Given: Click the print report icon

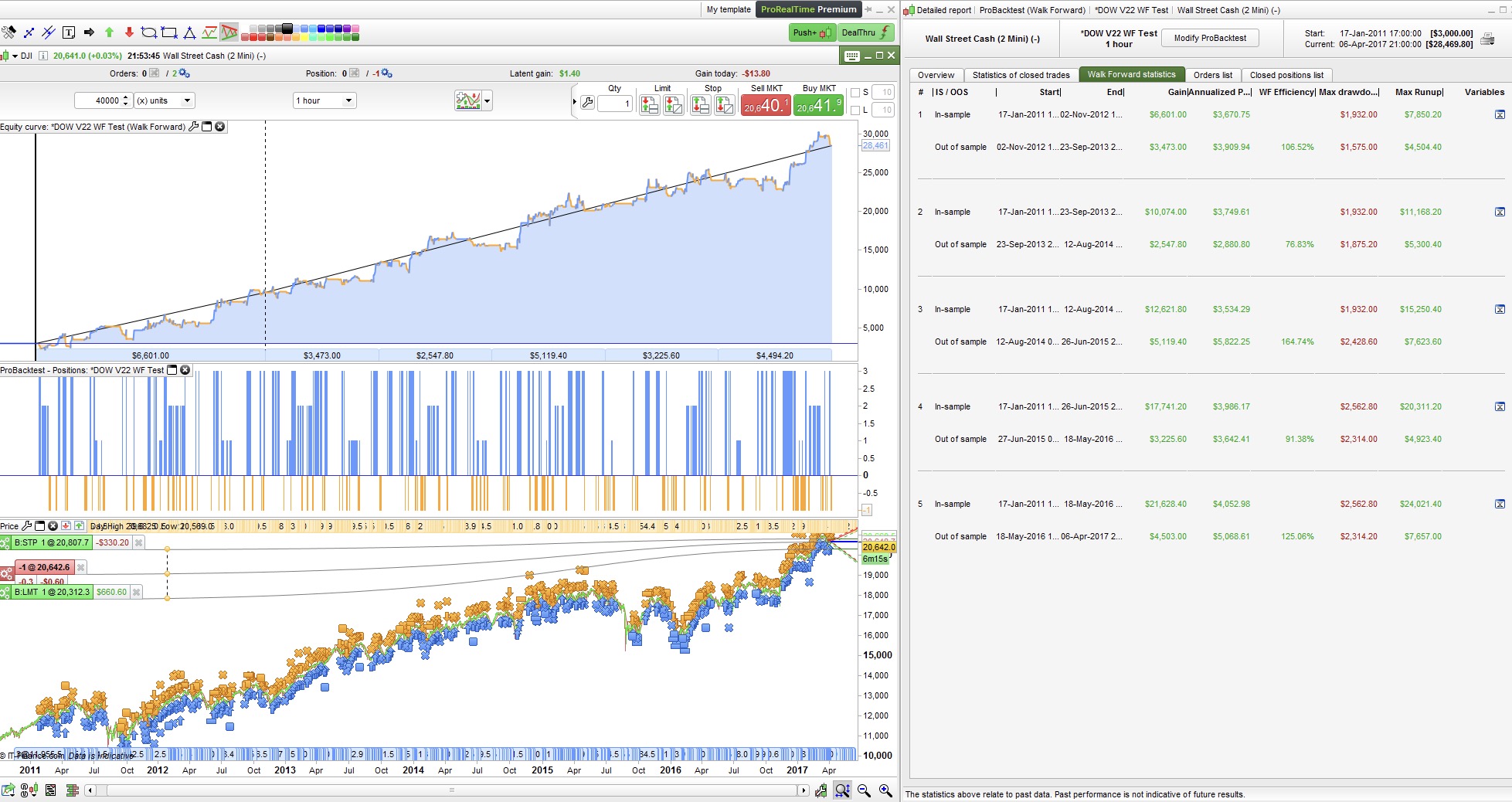Looking at the screenshot, I should pyautogui.click(x=1487, y=39).
